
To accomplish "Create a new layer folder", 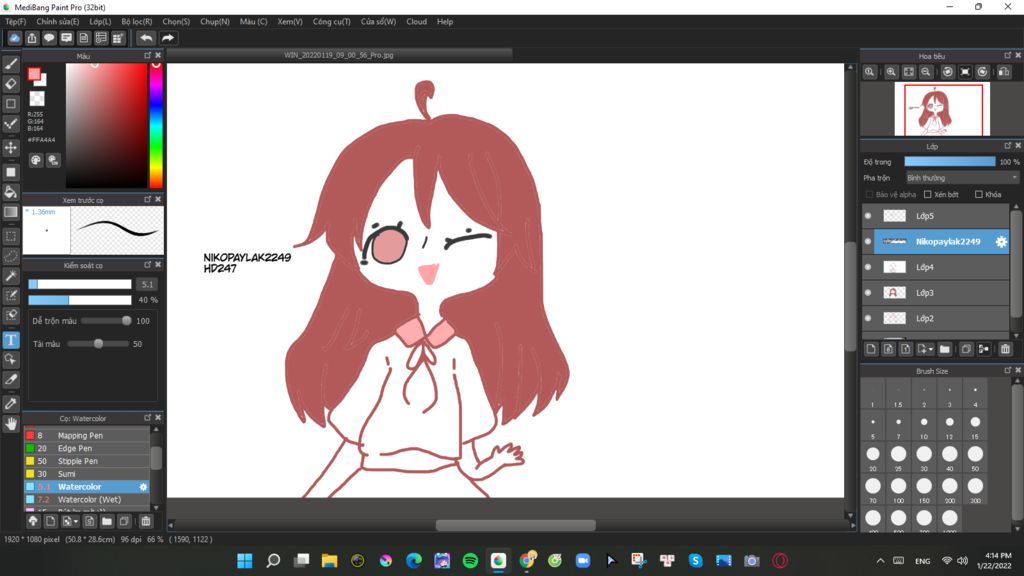I will [945, 349].
